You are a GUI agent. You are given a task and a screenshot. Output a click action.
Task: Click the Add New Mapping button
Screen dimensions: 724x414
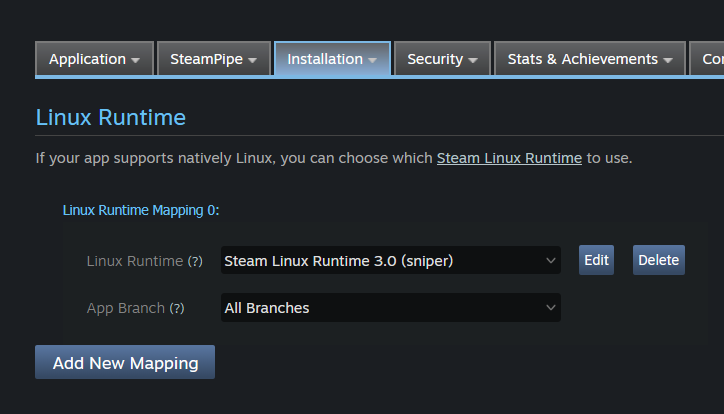pos(125,363)
